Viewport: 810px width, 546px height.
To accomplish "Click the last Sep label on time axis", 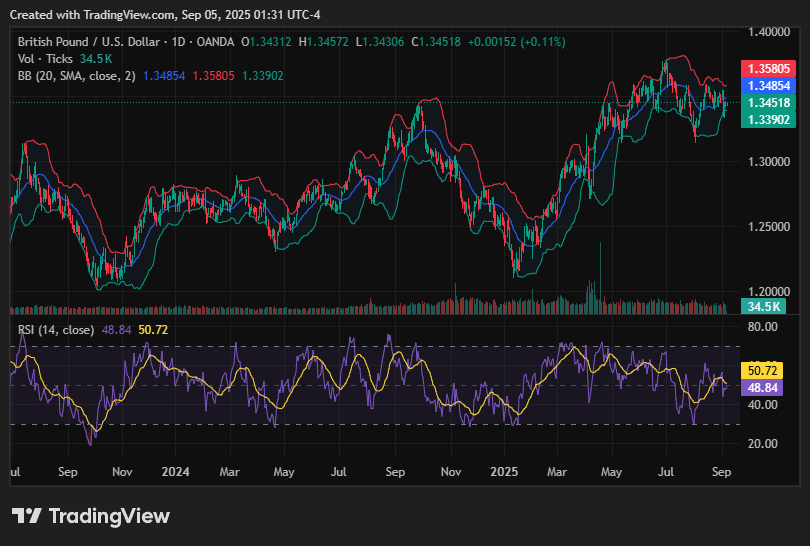I will click(x=721, y=472).
